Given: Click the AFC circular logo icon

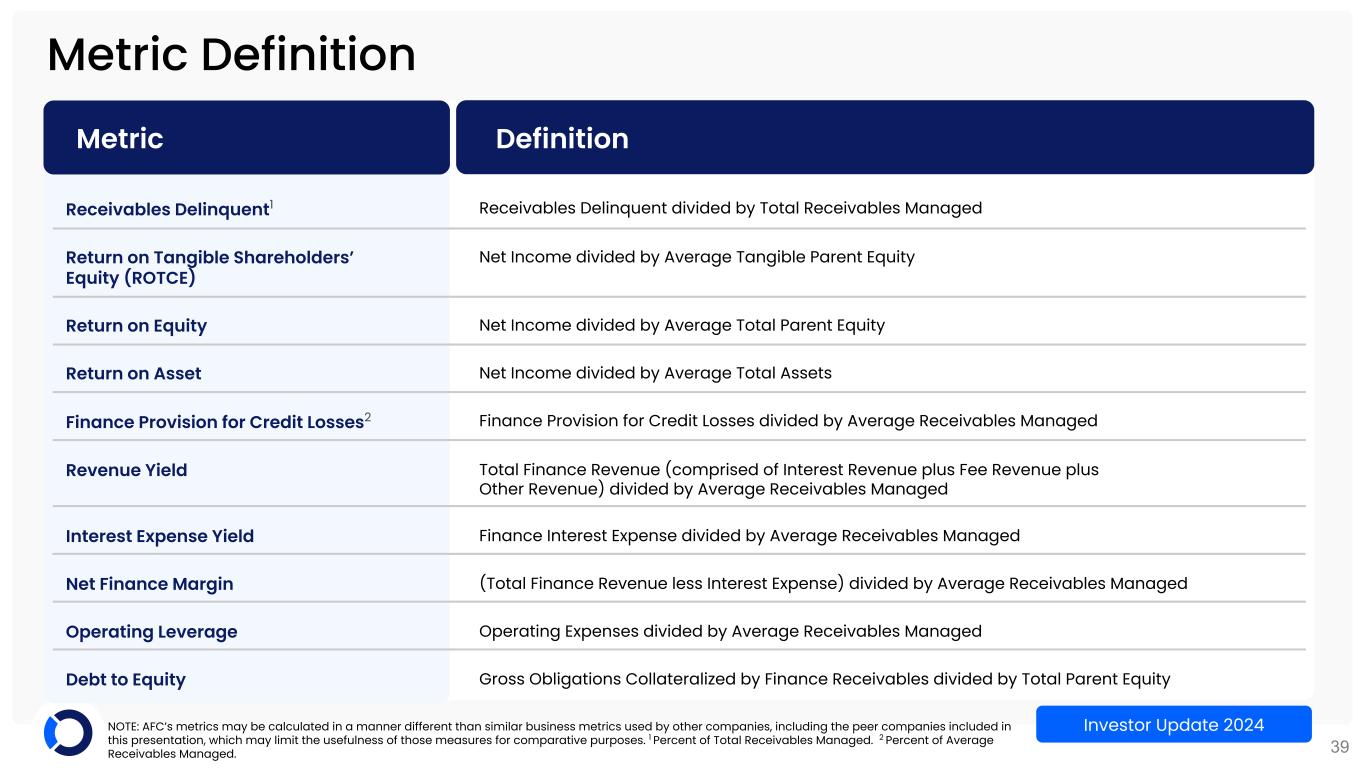Looking at the screenshot, I should pos(67,733).
